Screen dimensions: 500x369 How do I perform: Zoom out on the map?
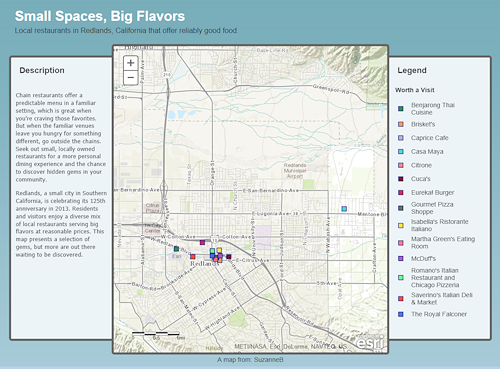pos(131,78)
